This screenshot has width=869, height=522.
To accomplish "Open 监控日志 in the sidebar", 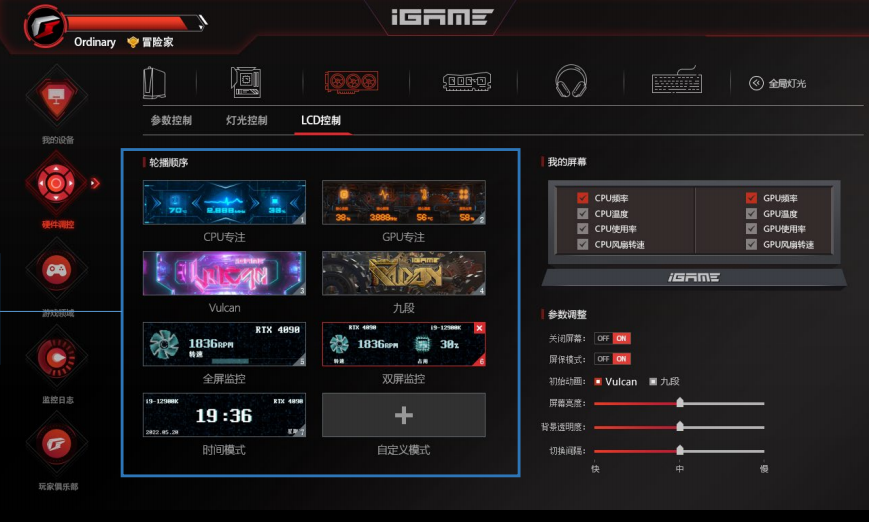I will point(57,357).
